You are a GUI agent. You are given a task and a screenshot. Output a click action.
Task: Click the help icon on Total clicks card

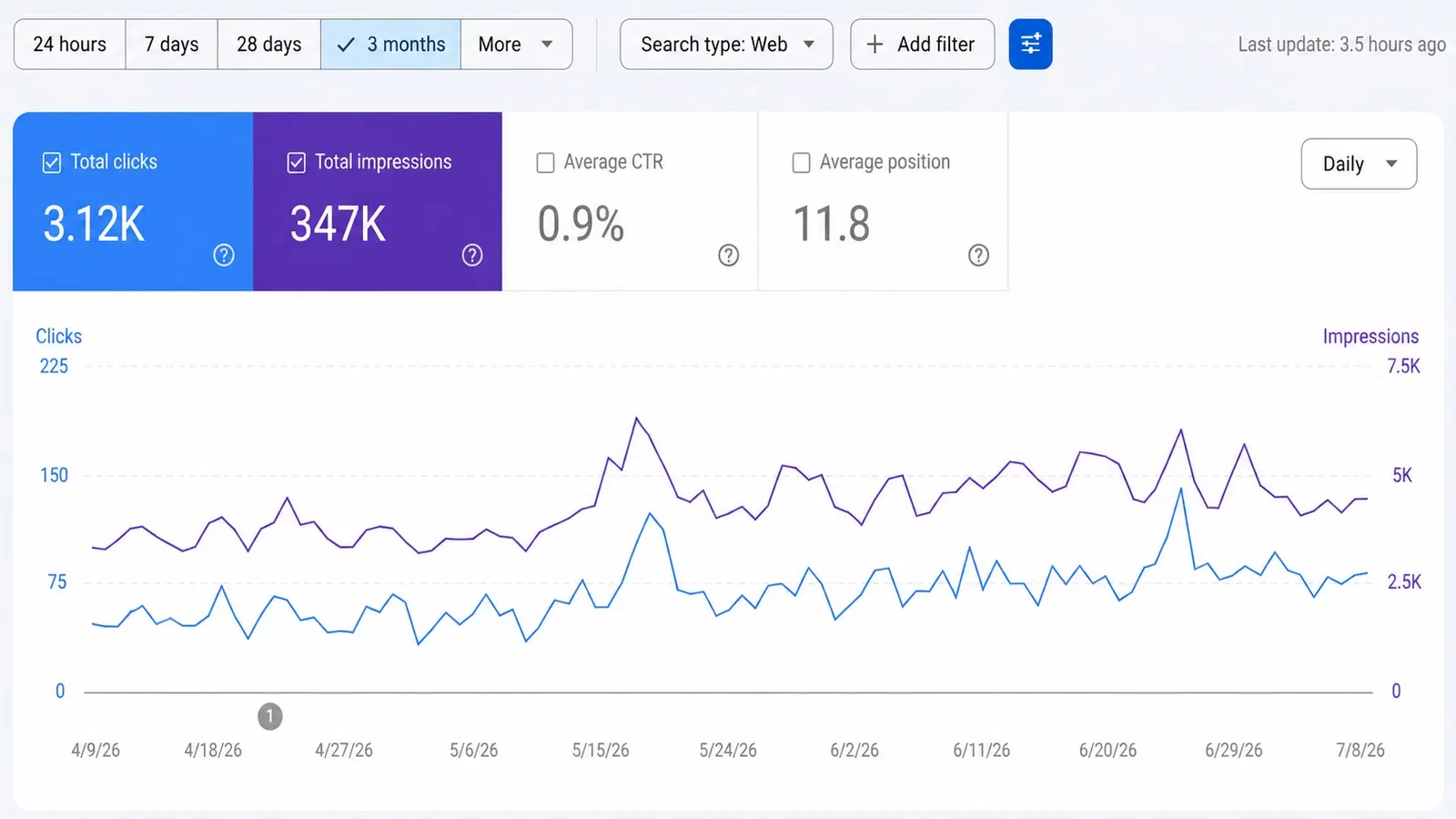224,255
